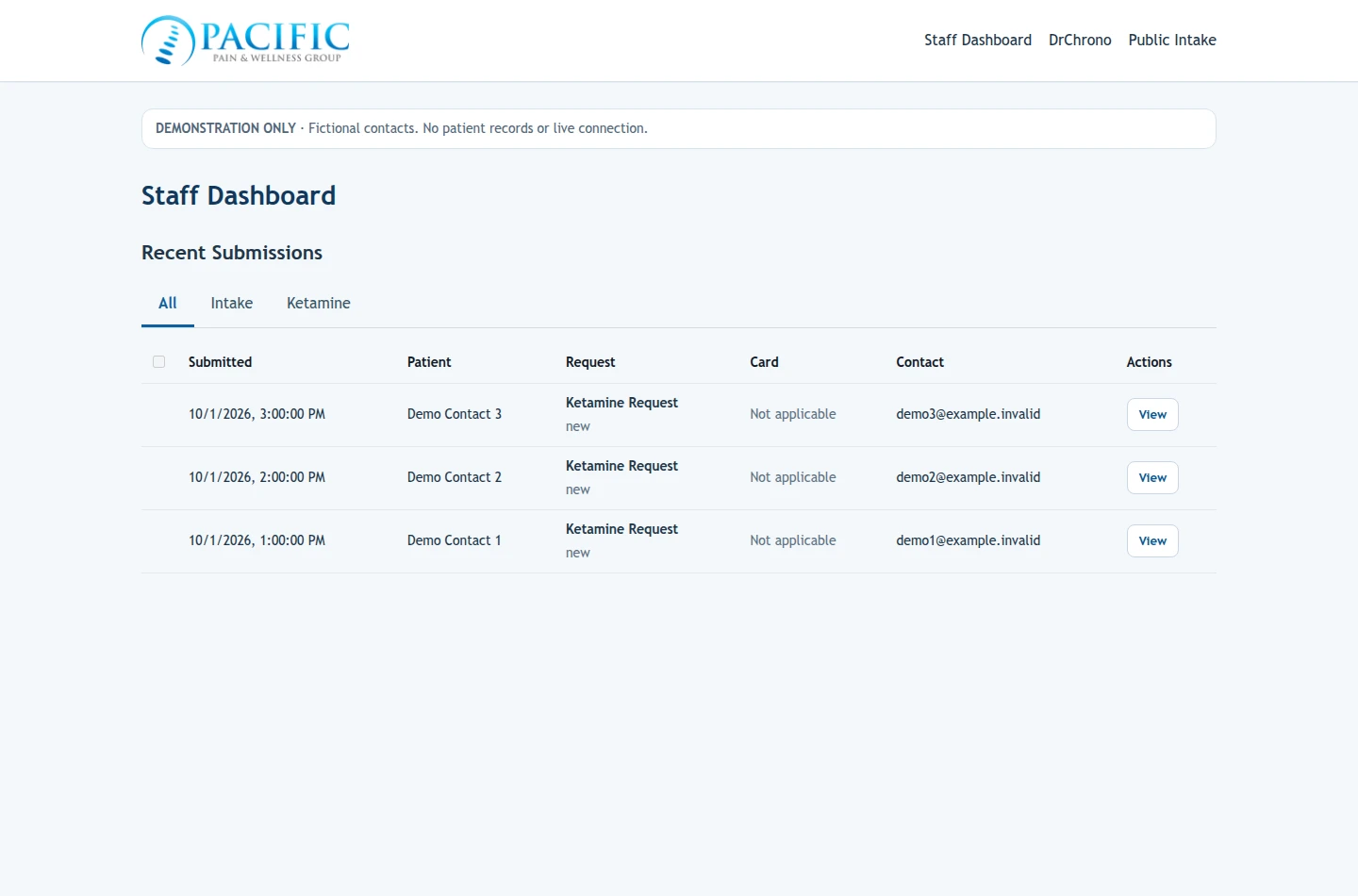
Task: Click Not applicable in Demo Contact 2 row
Action: pyautogui.click(x=793, y=477)
